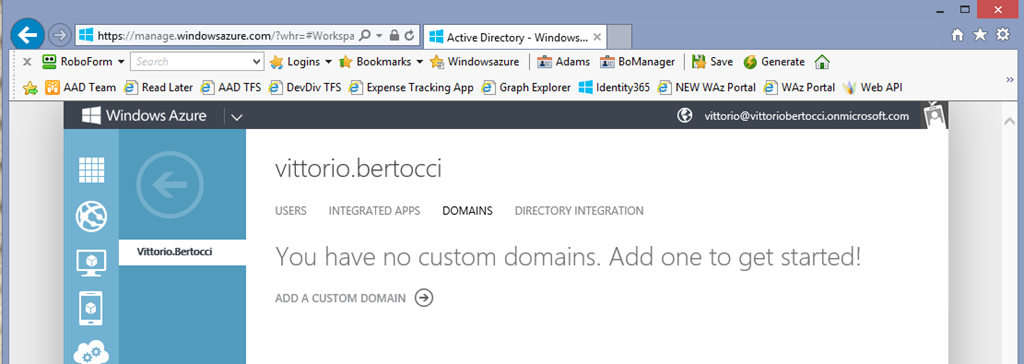Open a new blank browser tab

[620, 37]
